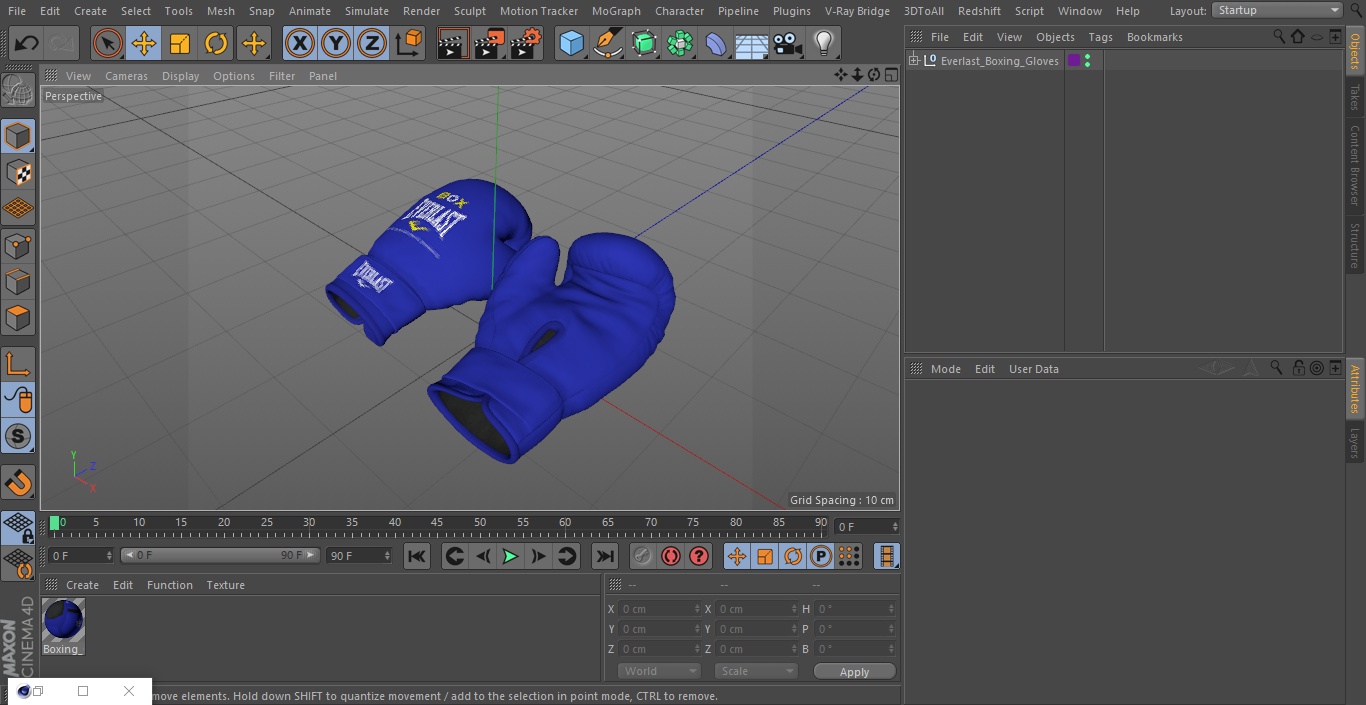Go to start of animation

pos(417,556)
